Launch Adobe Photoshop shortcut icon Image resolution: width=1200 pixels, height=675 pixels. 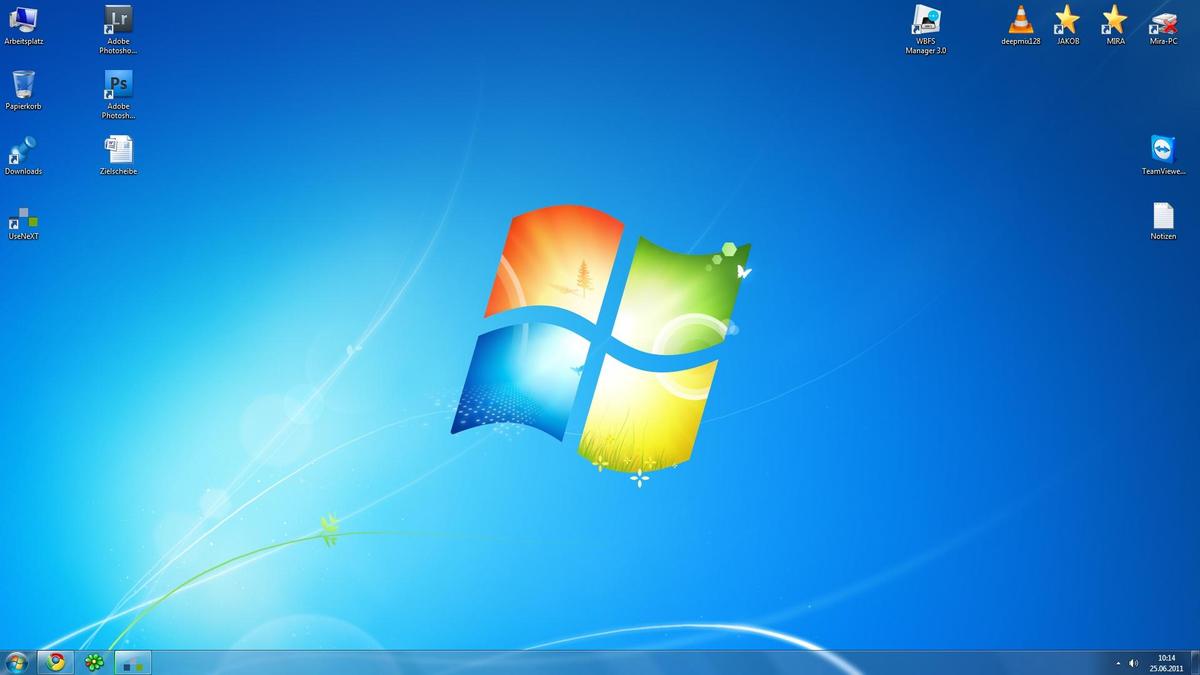(118, 85)
